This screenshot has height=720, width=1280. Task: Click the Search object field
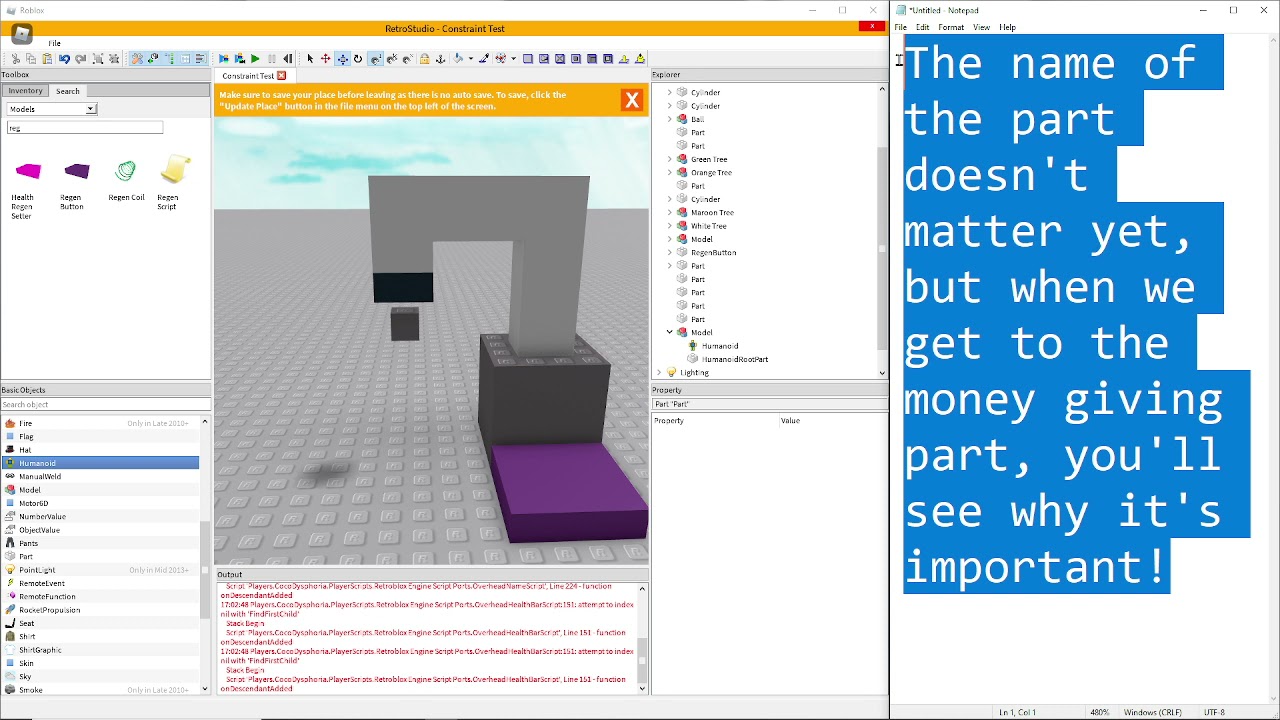coord(105,405)
